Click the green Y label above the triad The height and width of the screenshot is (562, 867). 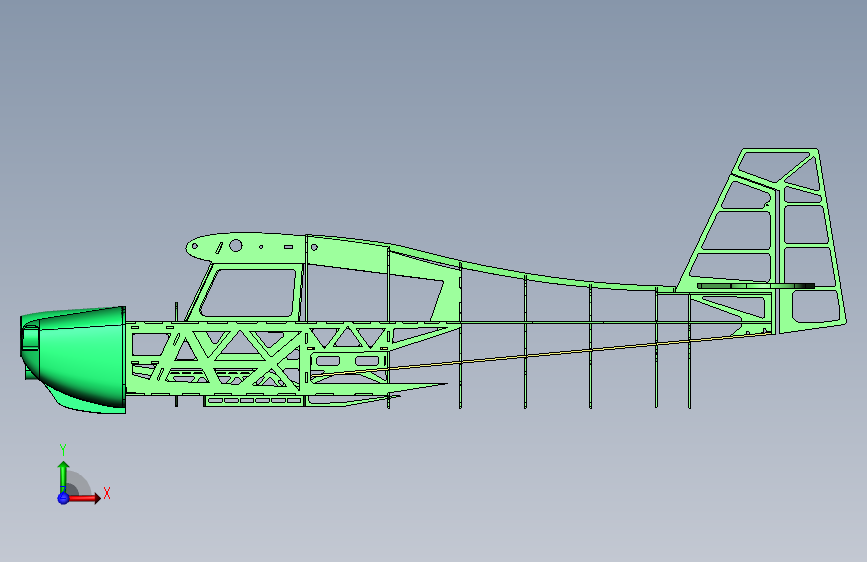(x=63, y=450)
